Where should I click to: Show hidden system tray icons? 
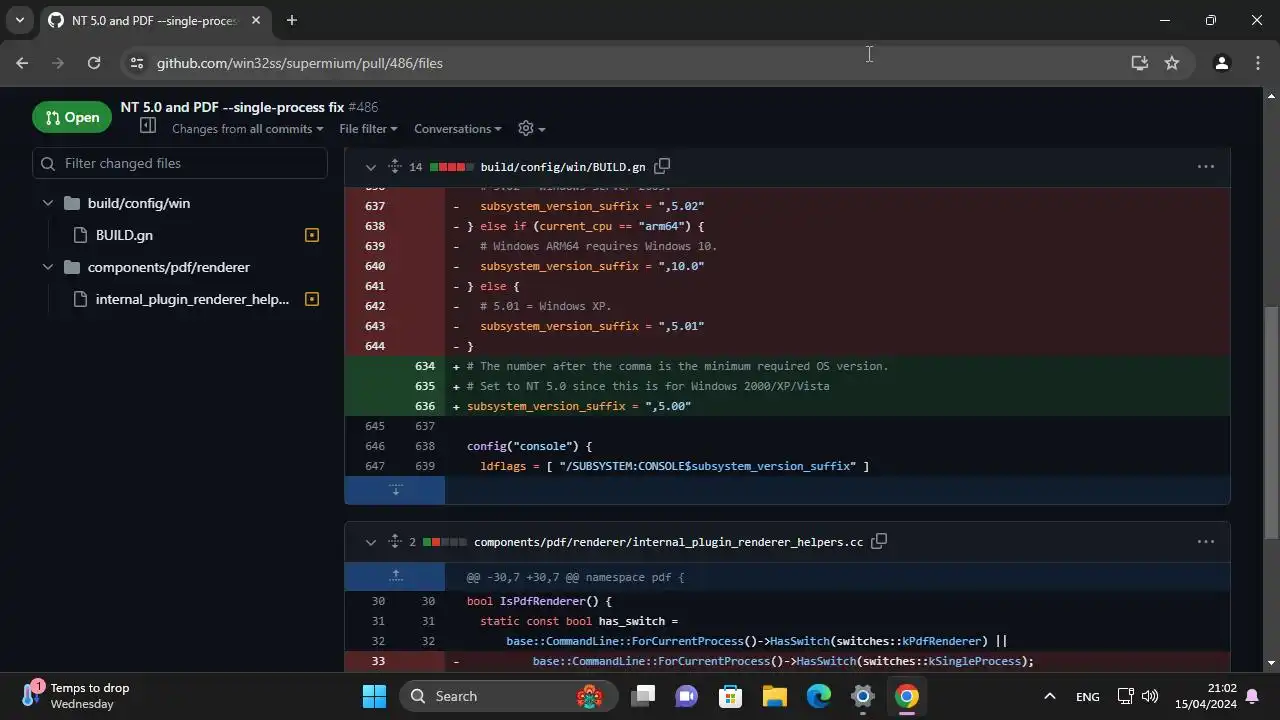point(1049,696)
